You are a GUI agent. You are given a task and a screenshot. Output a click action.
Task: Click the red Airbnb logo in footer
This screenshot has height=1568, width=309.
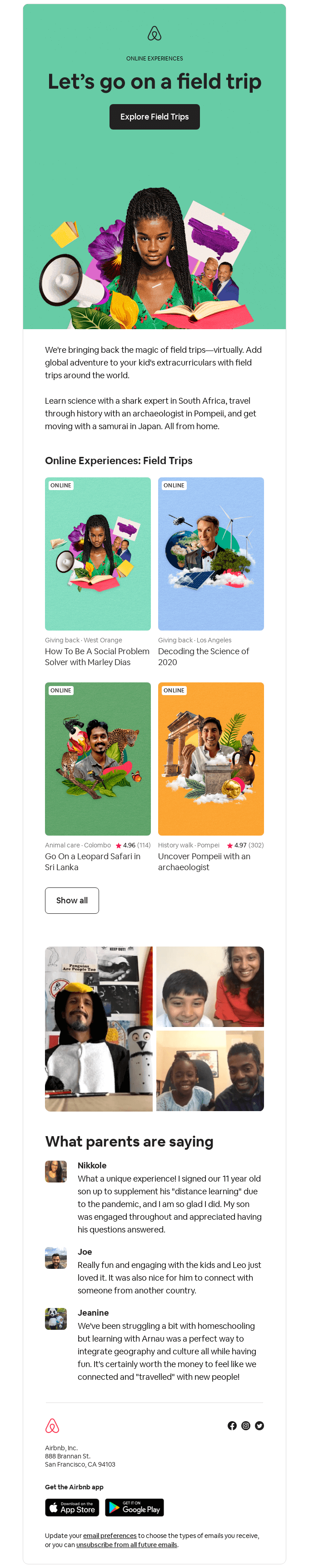coord(52,1425)
